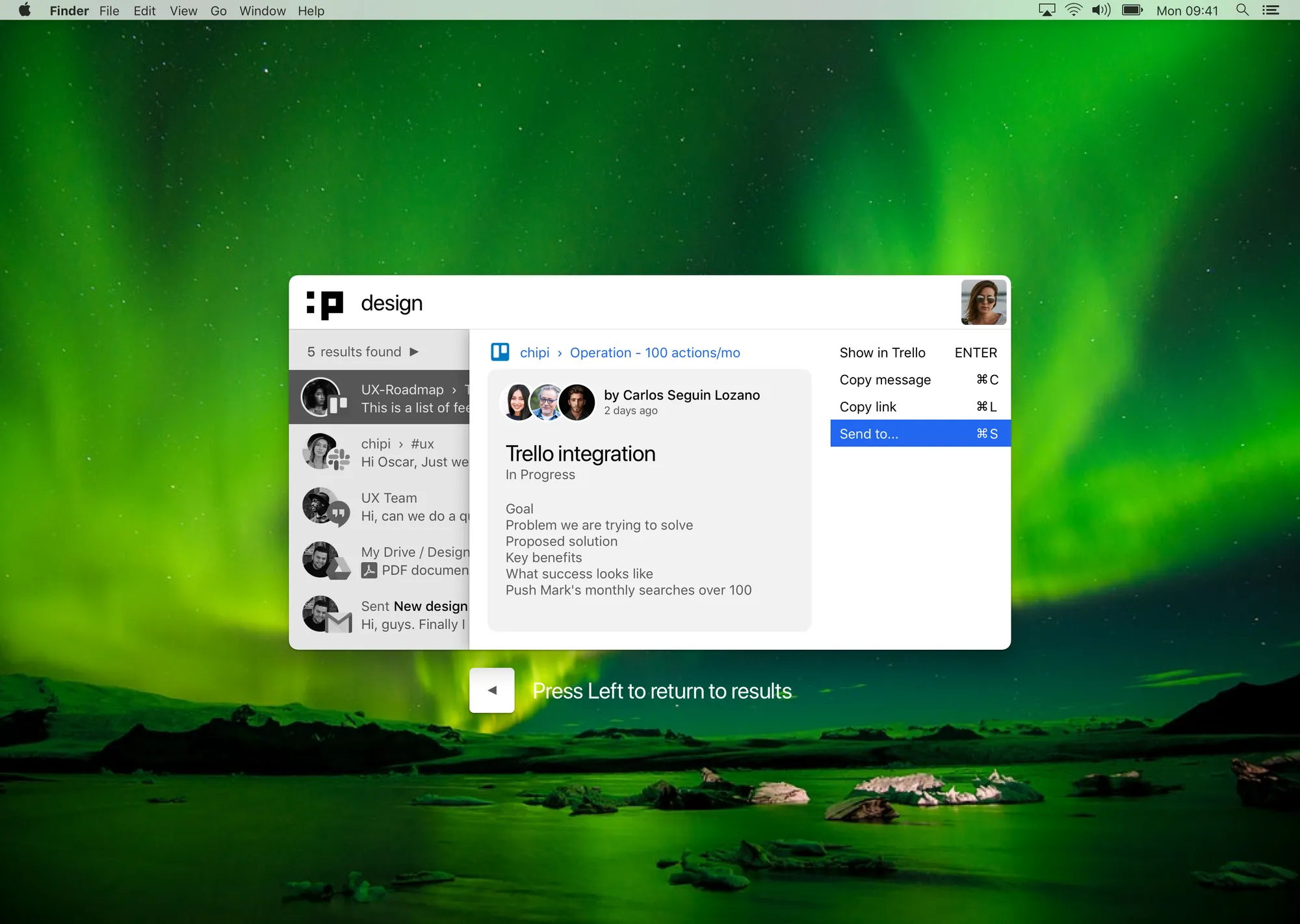Click the Gmail icon on Sent result

[x=339, y=622]
